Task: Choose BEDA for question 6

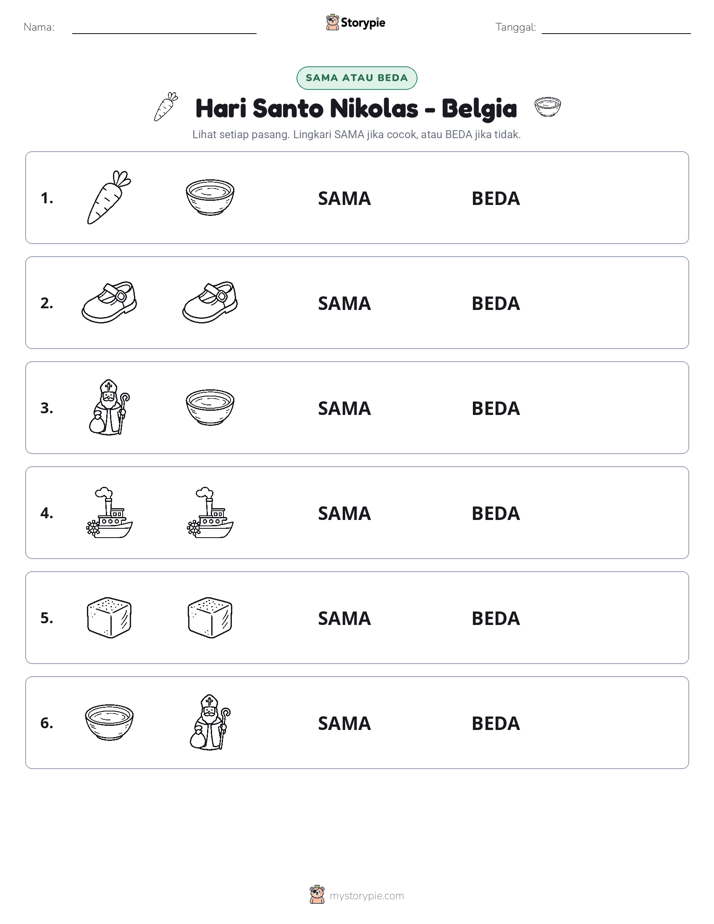Action: (x=495, y=723)
